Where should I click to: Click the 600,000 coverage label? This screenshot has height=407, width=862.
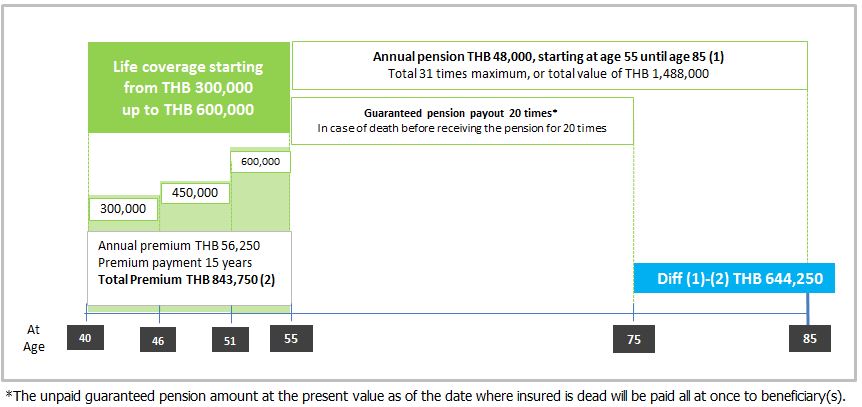(260, 161)
